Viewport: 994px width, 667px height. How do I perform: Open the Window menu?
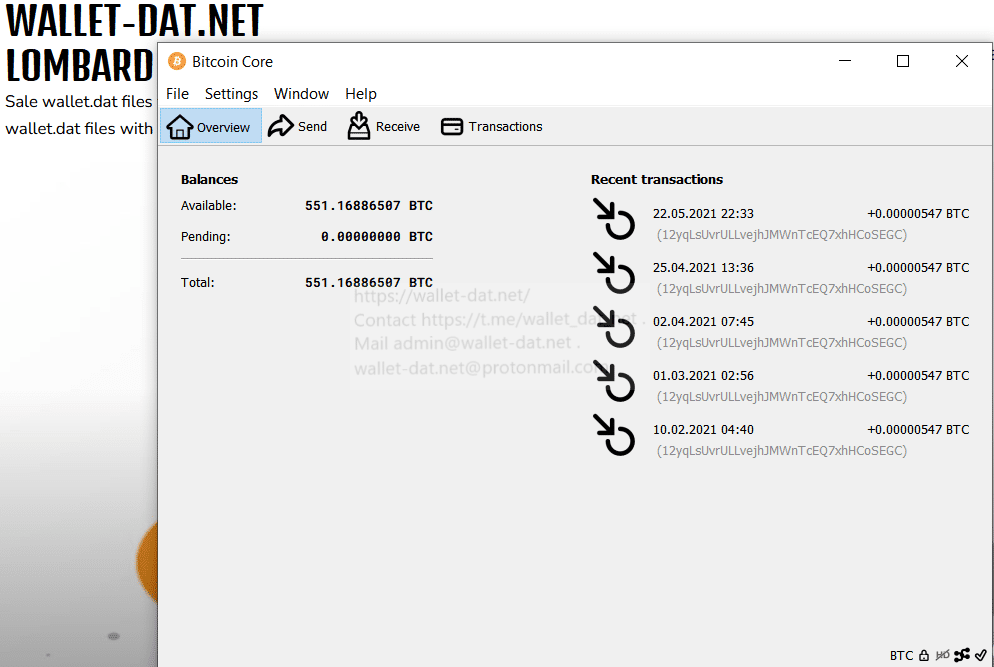[x=301, y=94]
